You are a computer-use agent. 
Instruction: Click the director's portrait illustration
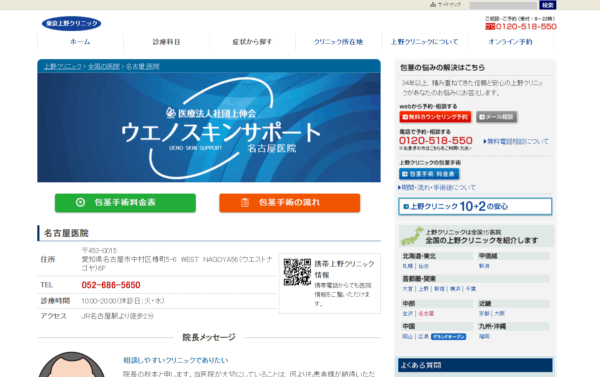tap(72, 364)
